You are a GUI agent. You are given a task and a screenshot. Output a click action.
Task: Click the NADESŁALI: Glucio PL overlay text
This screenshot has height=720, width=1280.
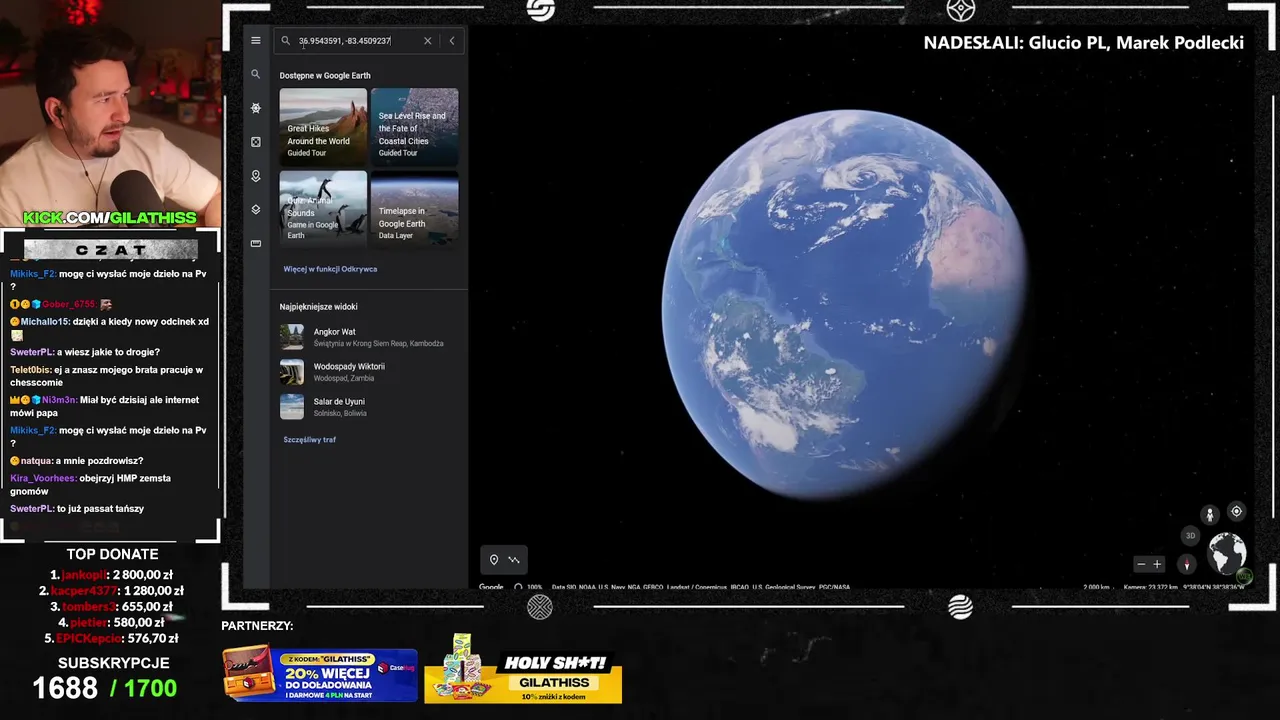coord(1084,43)
